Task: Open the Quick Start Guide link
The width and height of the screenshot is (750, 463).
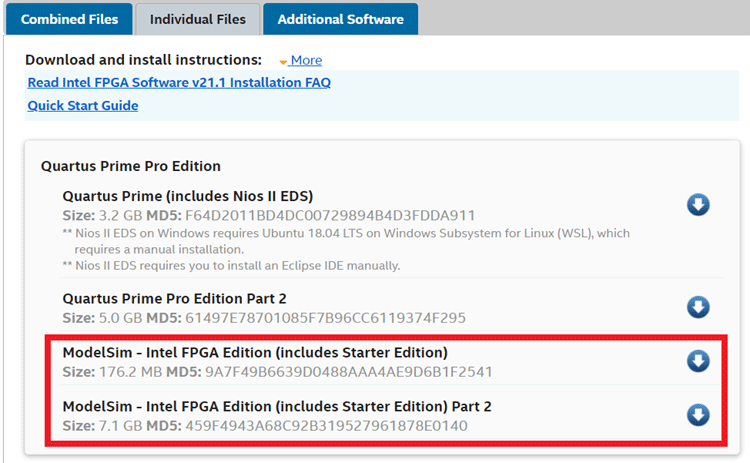Action: click(x=83, y=105)
